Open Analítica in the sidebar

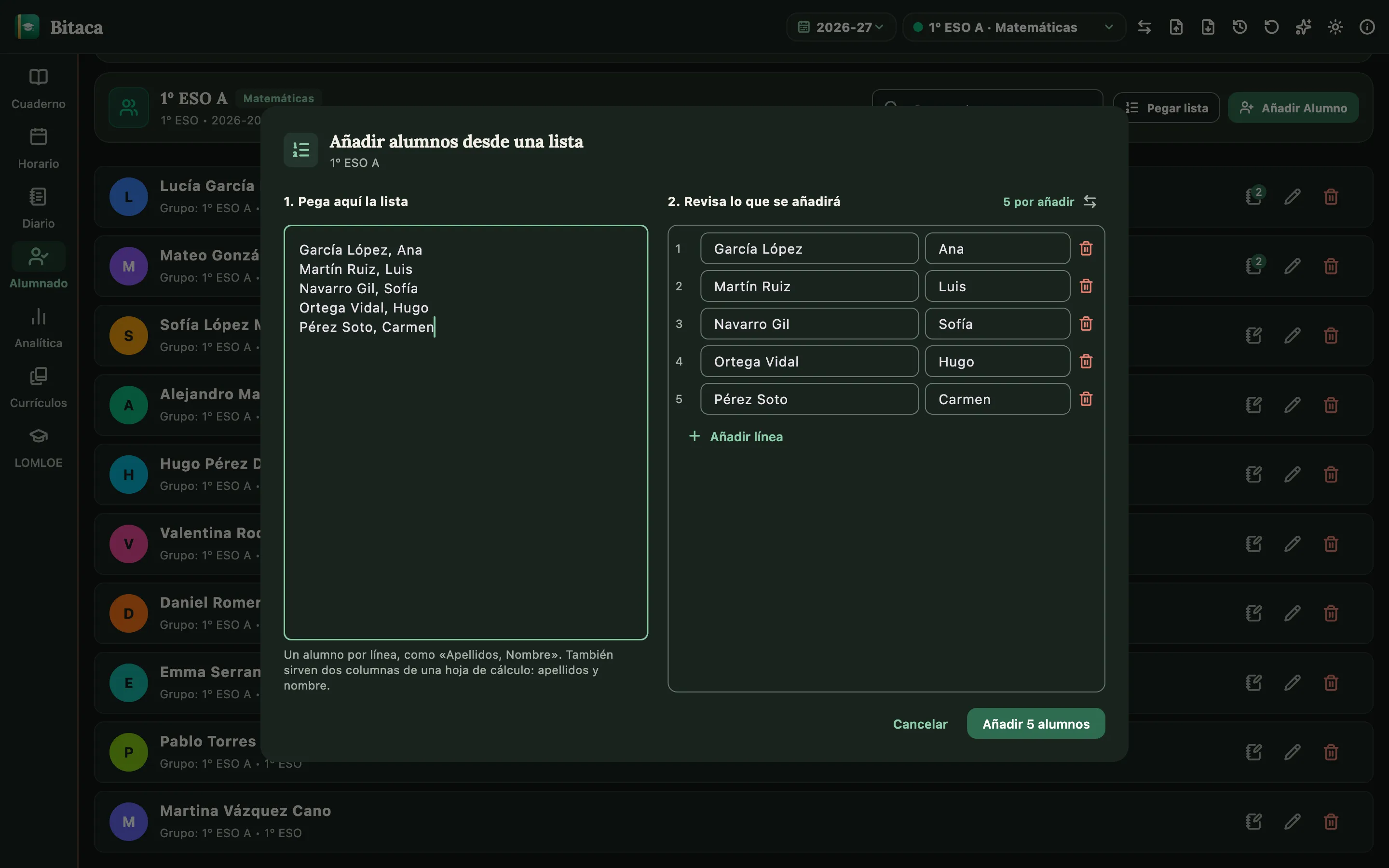pos(39,328)
